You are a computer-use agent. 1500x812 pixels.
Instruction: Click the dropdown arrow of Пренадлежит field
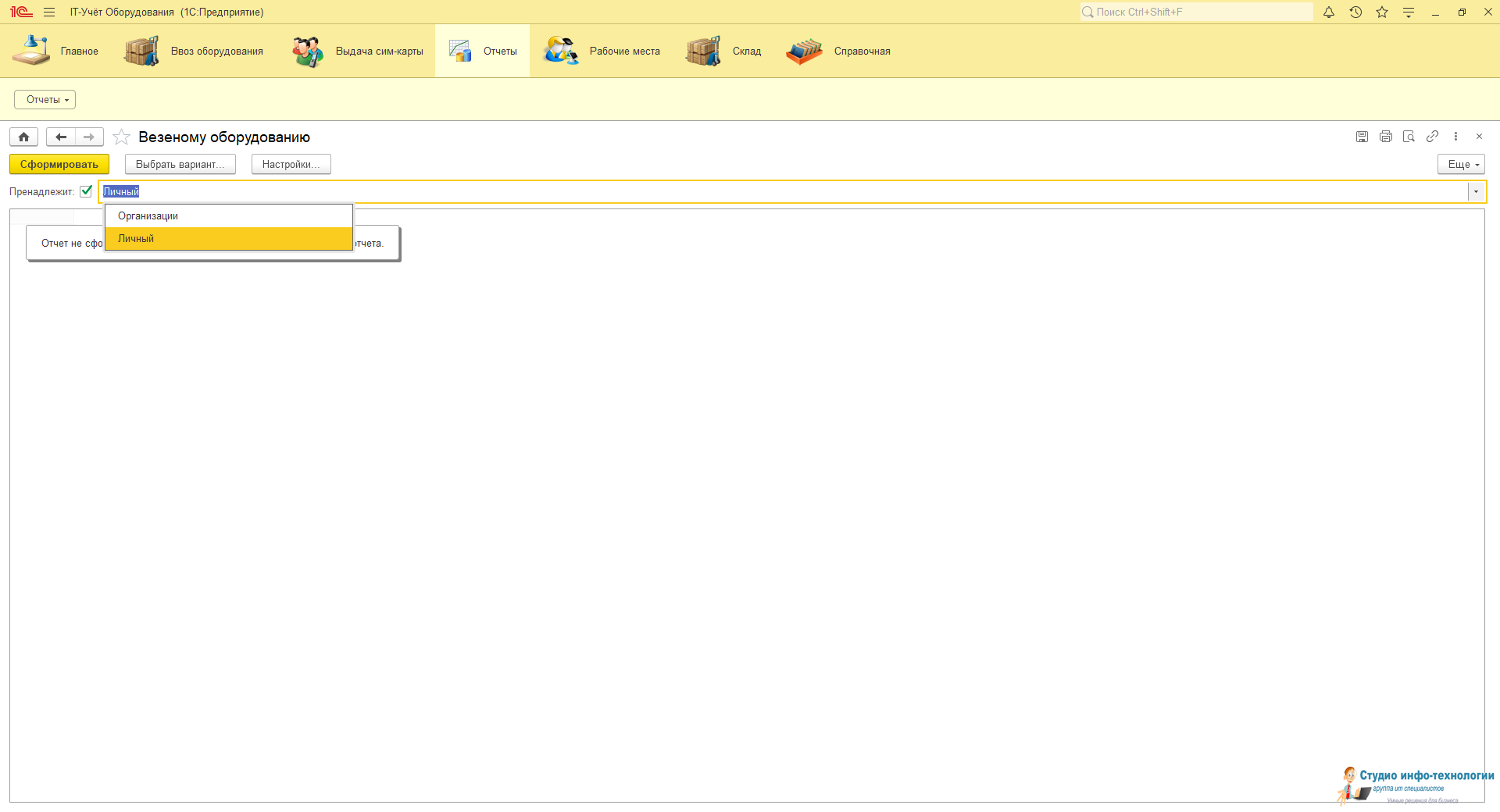coord(1476,192)
